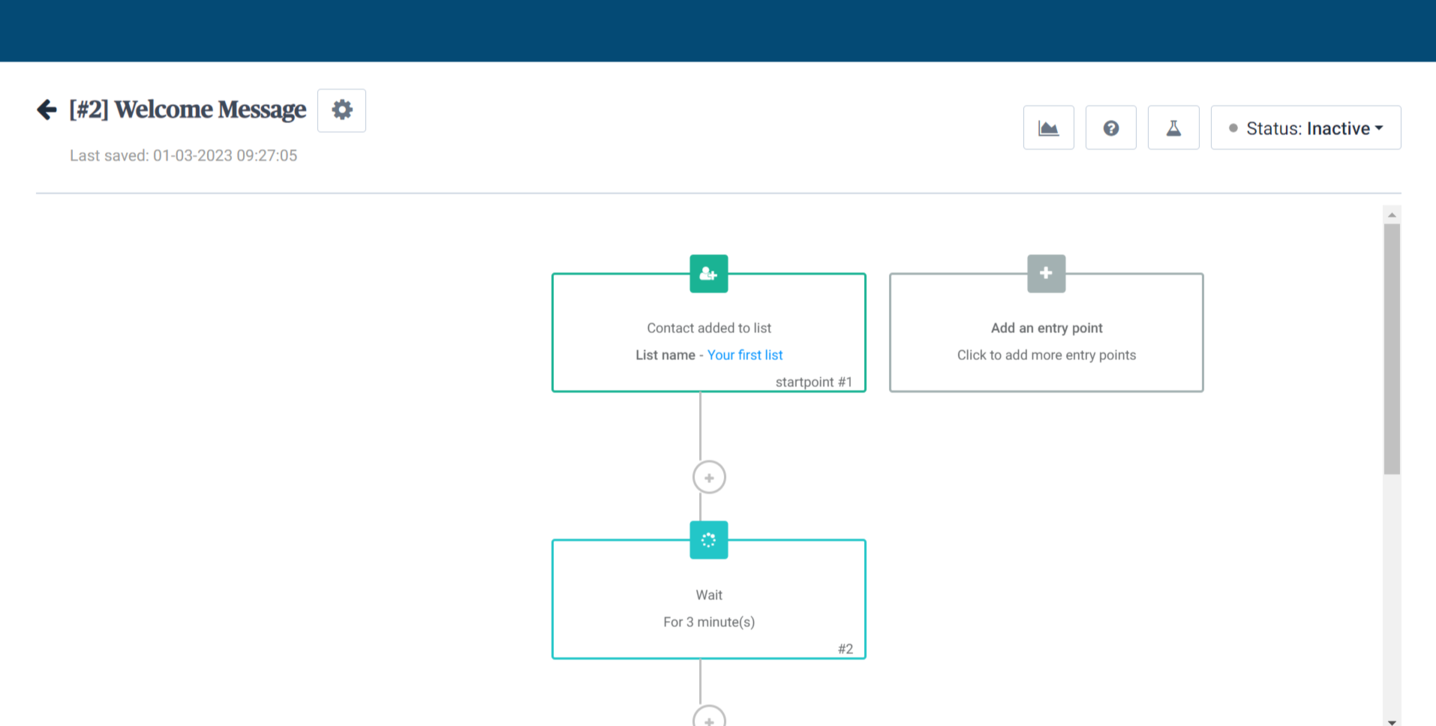Select the 'For 3 minute(s)' Wait step text
The height and width of the screenshot is (726, 1436).
708,622
